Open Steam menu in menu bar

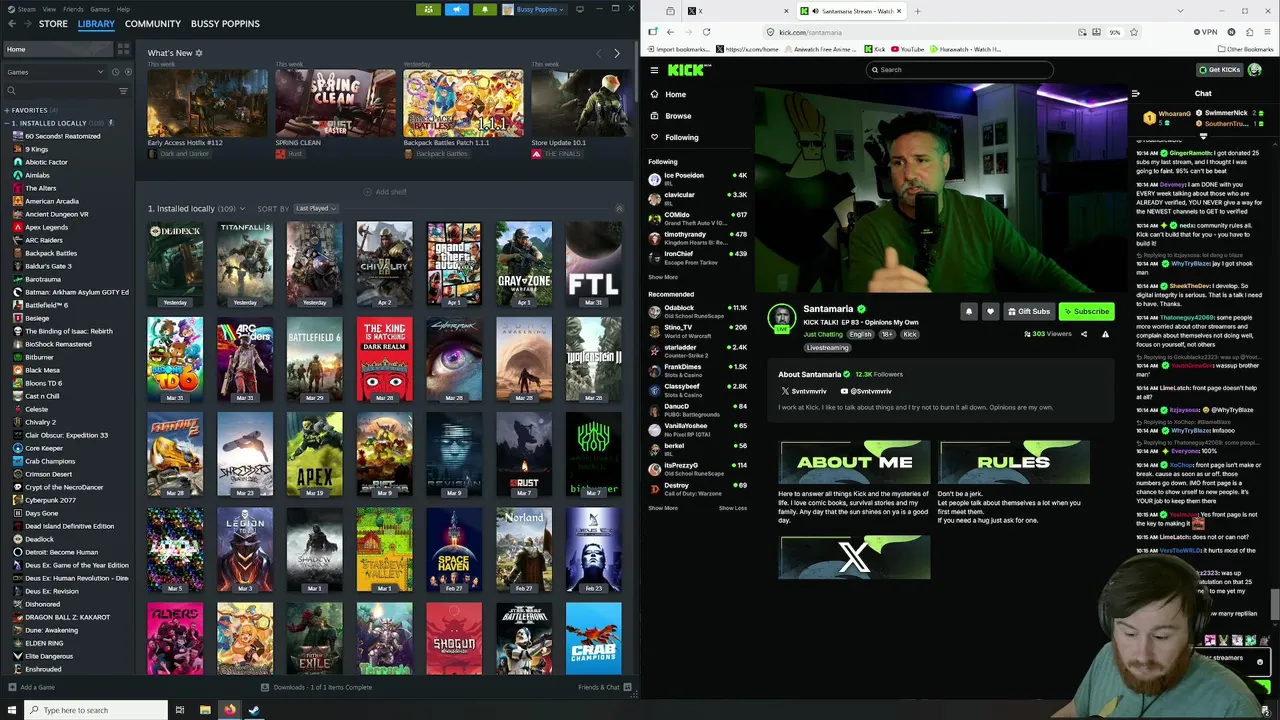(x=26, y=9)
